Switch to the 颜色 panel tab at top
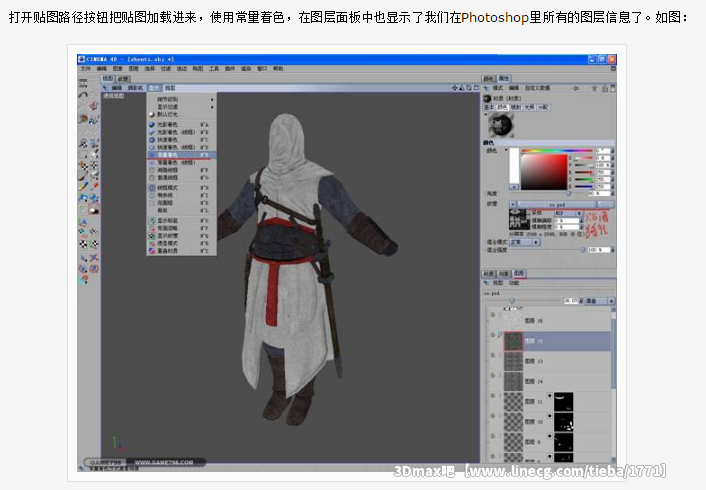 [x=489, y=79]
